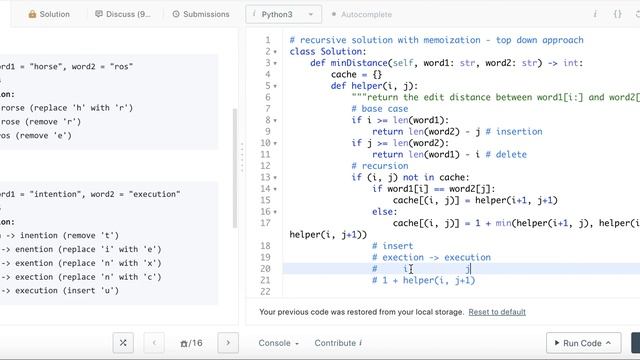Click the 'return len(word2) - j' line
The height and width of the screenshot is (360, 640).
426,132
